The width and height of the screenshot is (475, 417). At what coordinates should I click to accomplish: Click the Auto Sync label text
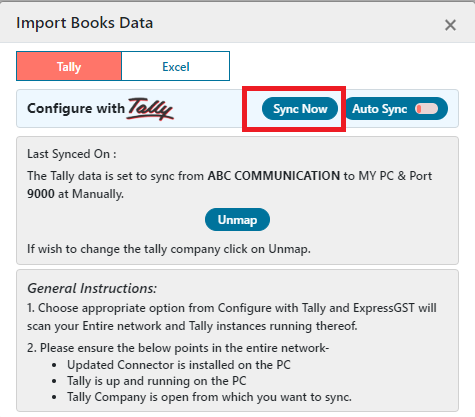[x=380, y=109]
